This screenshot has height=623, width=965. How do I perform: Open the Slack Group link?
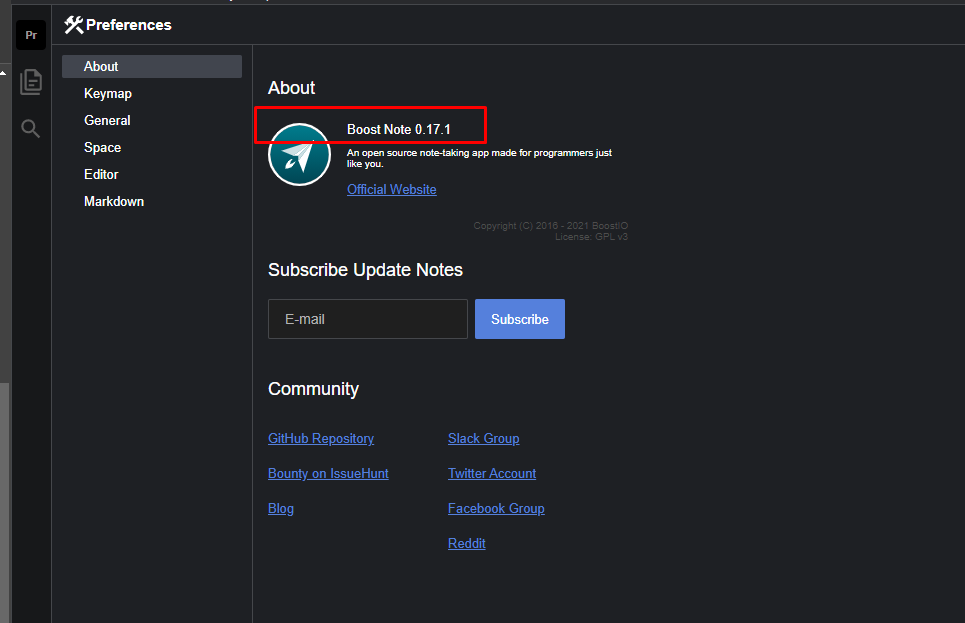click(484, 438)
